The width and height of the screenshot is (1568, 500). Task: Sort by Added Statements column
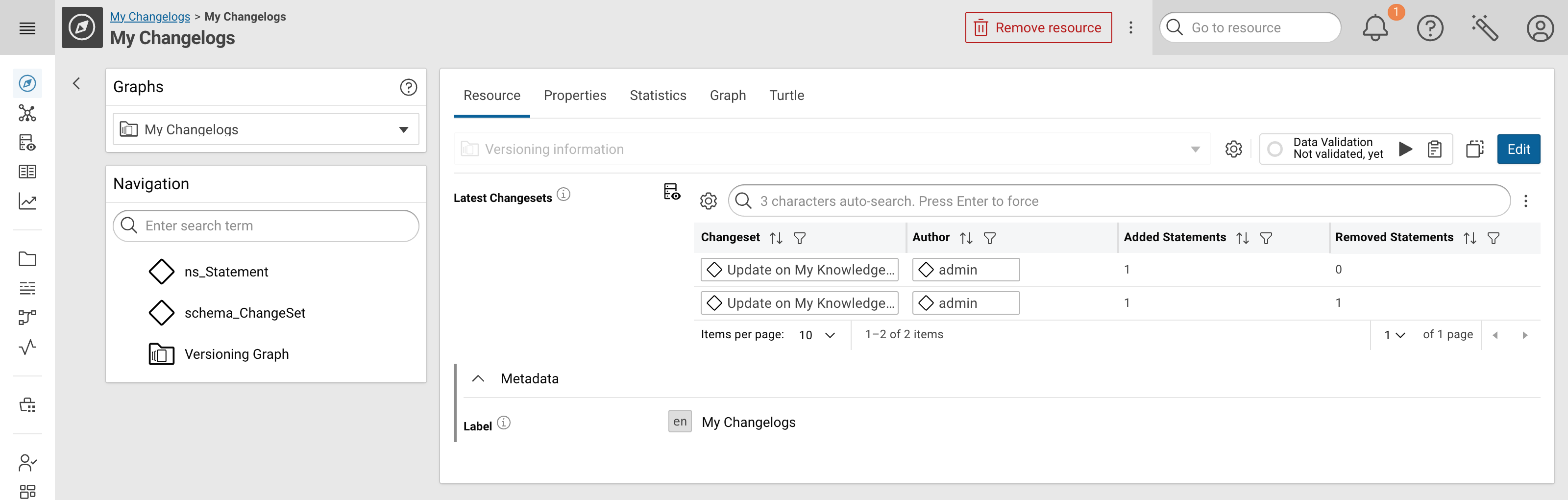coord(1242,238)
